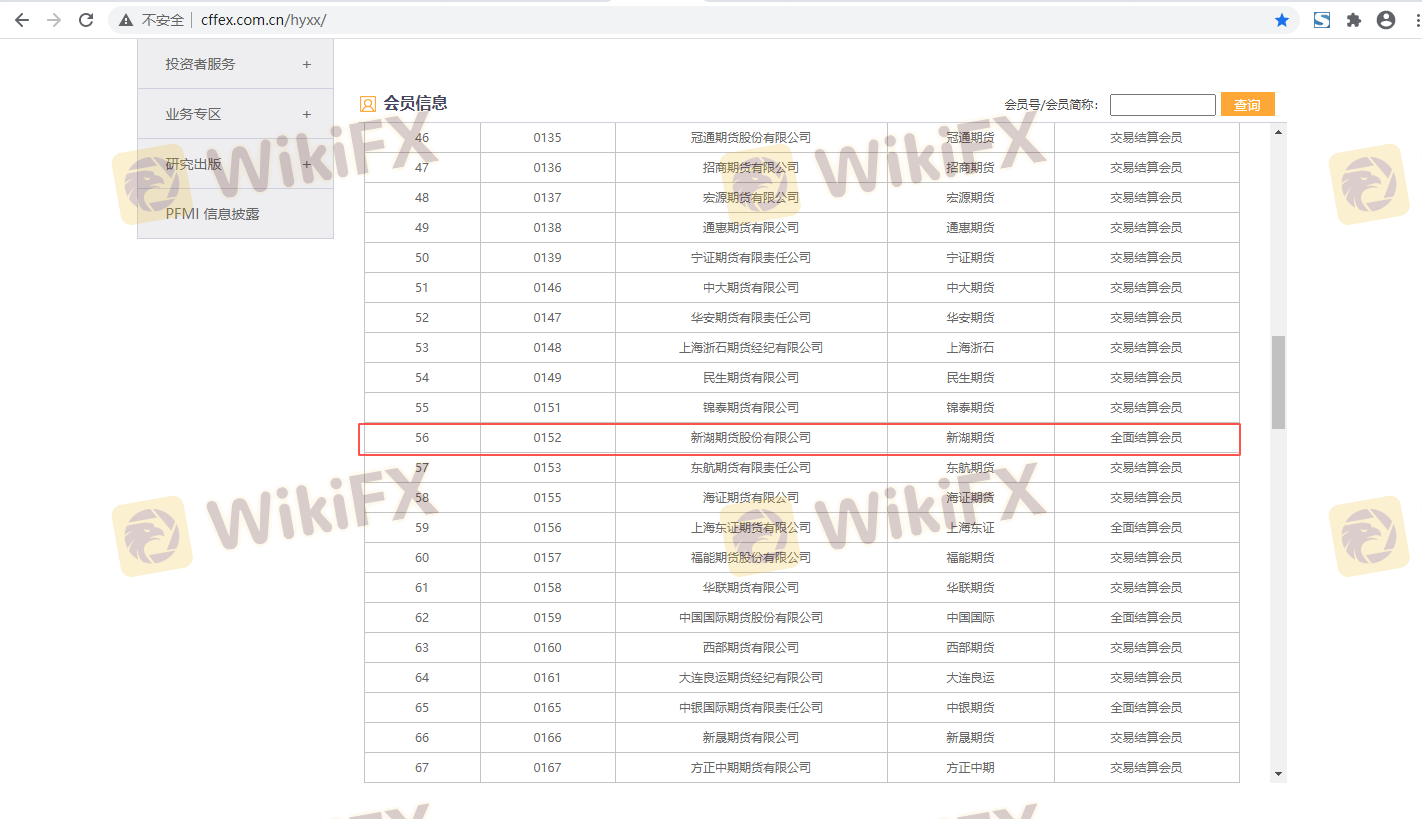Click the browser back arrow
This screenshot has width=1422, height=819.
[22, 20]
